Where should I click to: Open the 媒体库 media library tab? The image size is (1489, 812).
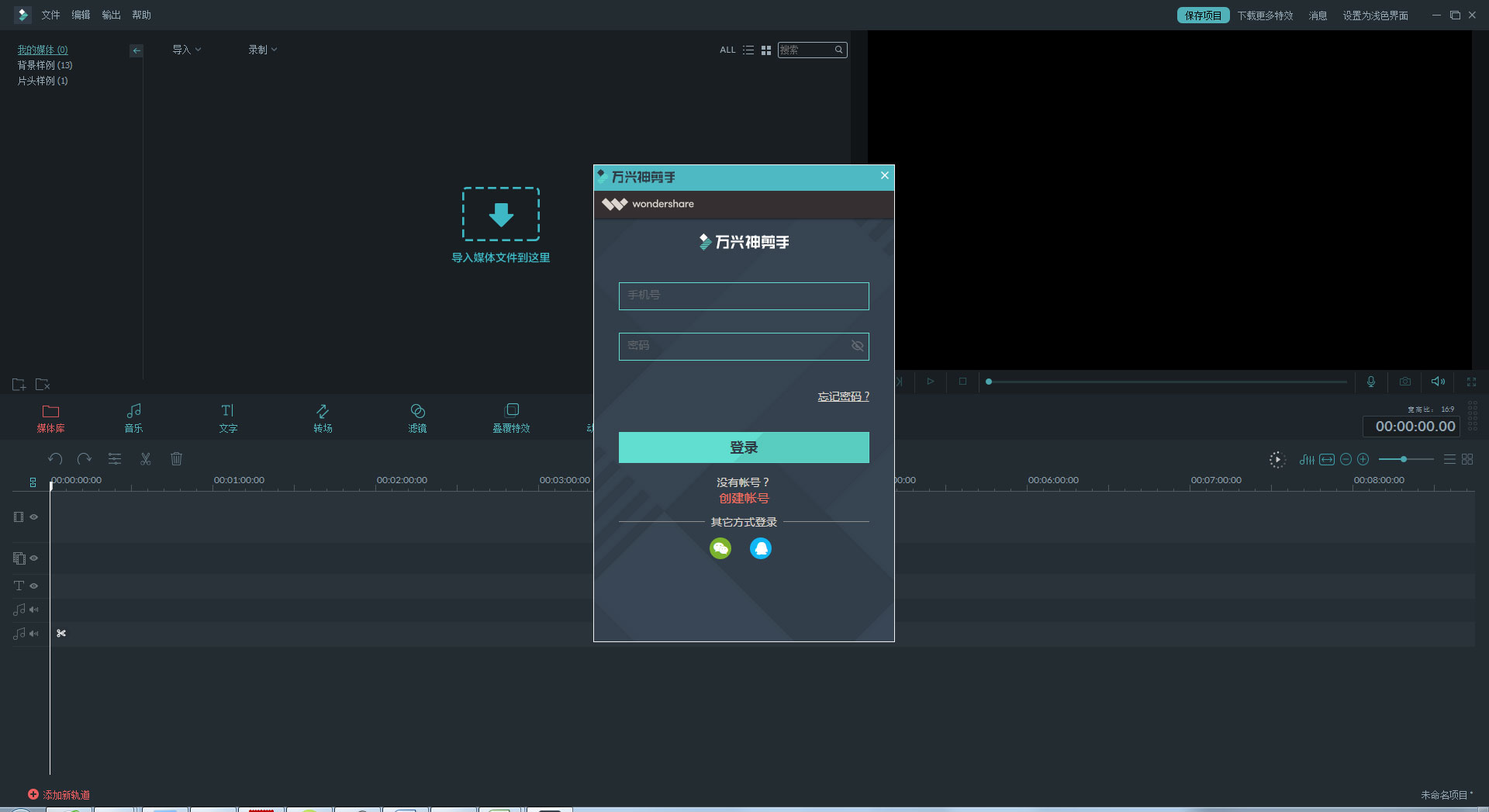click(50, 418)
